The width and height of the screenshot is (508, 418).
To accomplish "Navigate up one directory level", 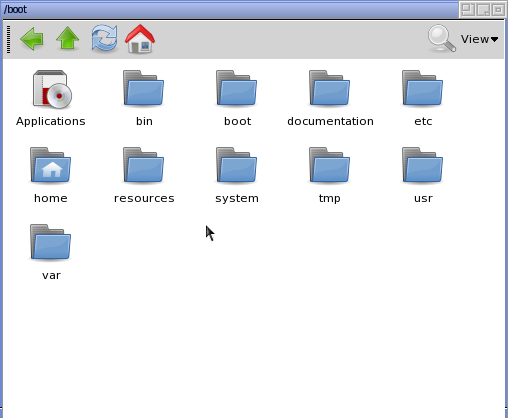I will tap(68, 39).
